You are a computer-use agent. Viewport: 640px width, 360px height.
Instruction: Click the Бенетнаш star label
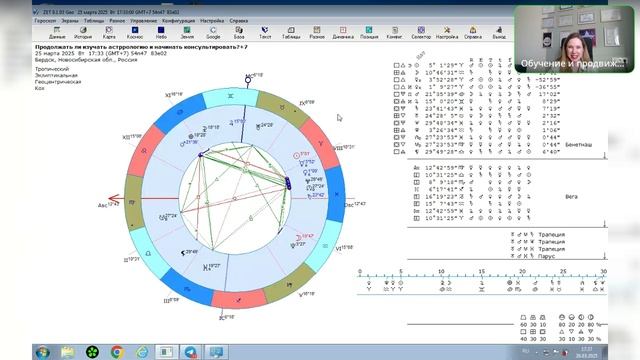(578, 144)
